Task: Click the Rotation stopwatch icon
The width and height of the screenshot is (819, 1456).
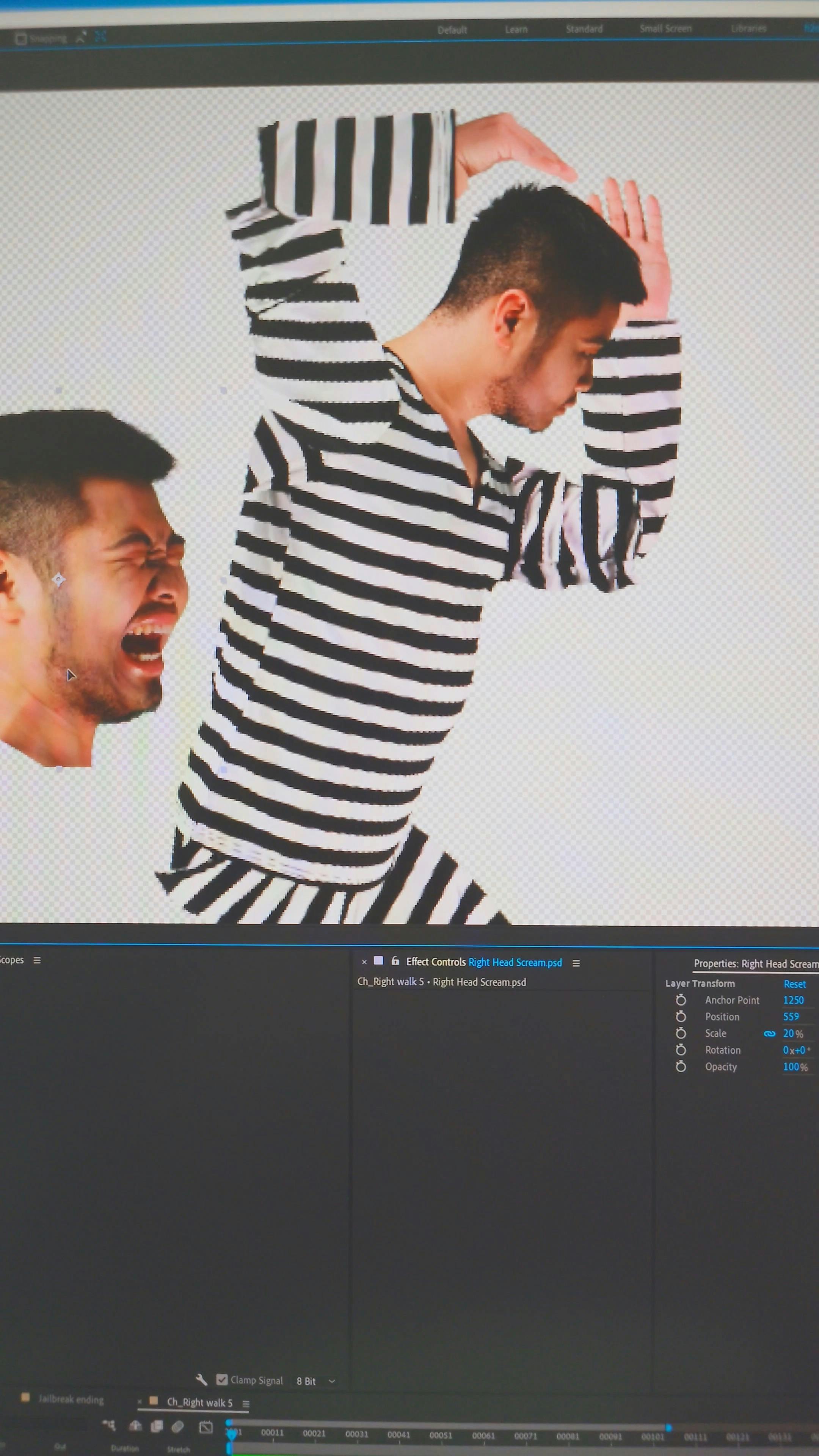Action: point(681,1050)
